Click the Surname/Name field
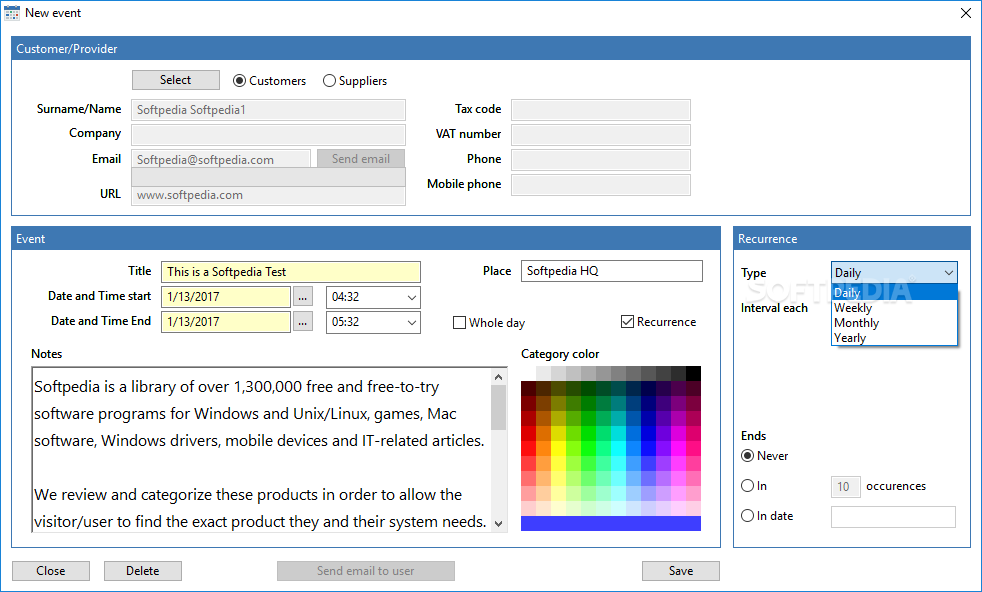The width and height of the screenshot is (982, 592). tap(268, 110)
